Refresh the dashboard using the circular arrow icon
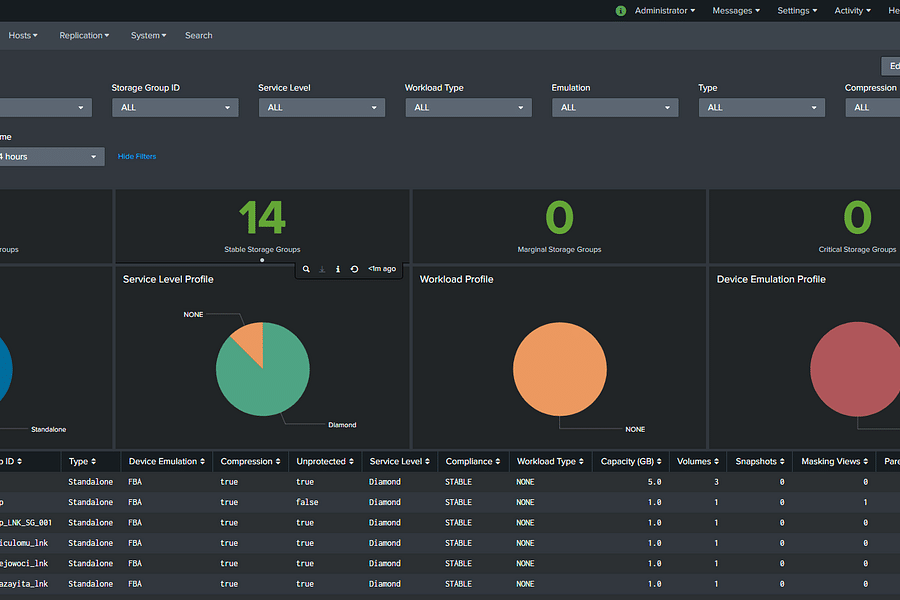 [x=354, y=268]
